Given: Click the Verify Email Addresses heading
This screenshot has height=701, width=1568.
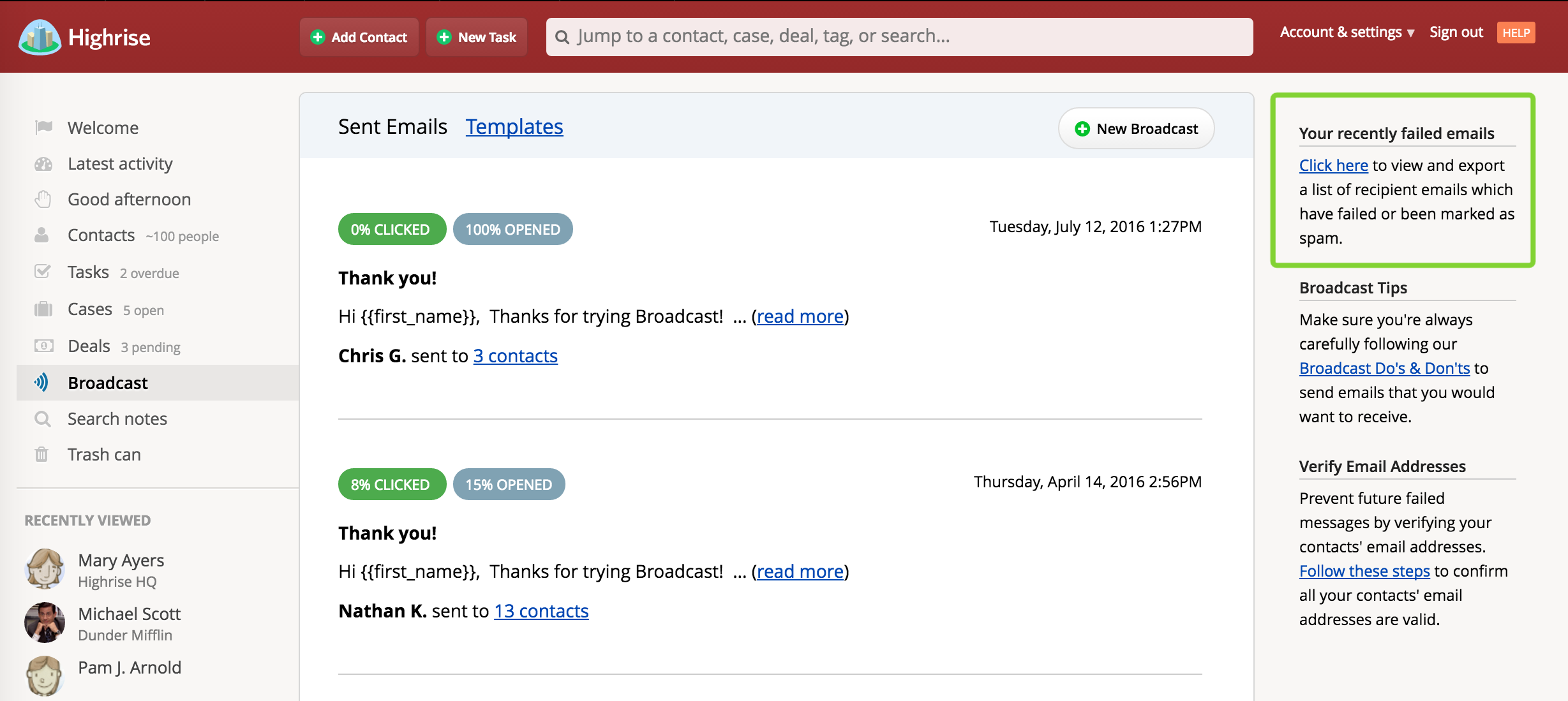Looking at the screenshot, I should 1382,466.
